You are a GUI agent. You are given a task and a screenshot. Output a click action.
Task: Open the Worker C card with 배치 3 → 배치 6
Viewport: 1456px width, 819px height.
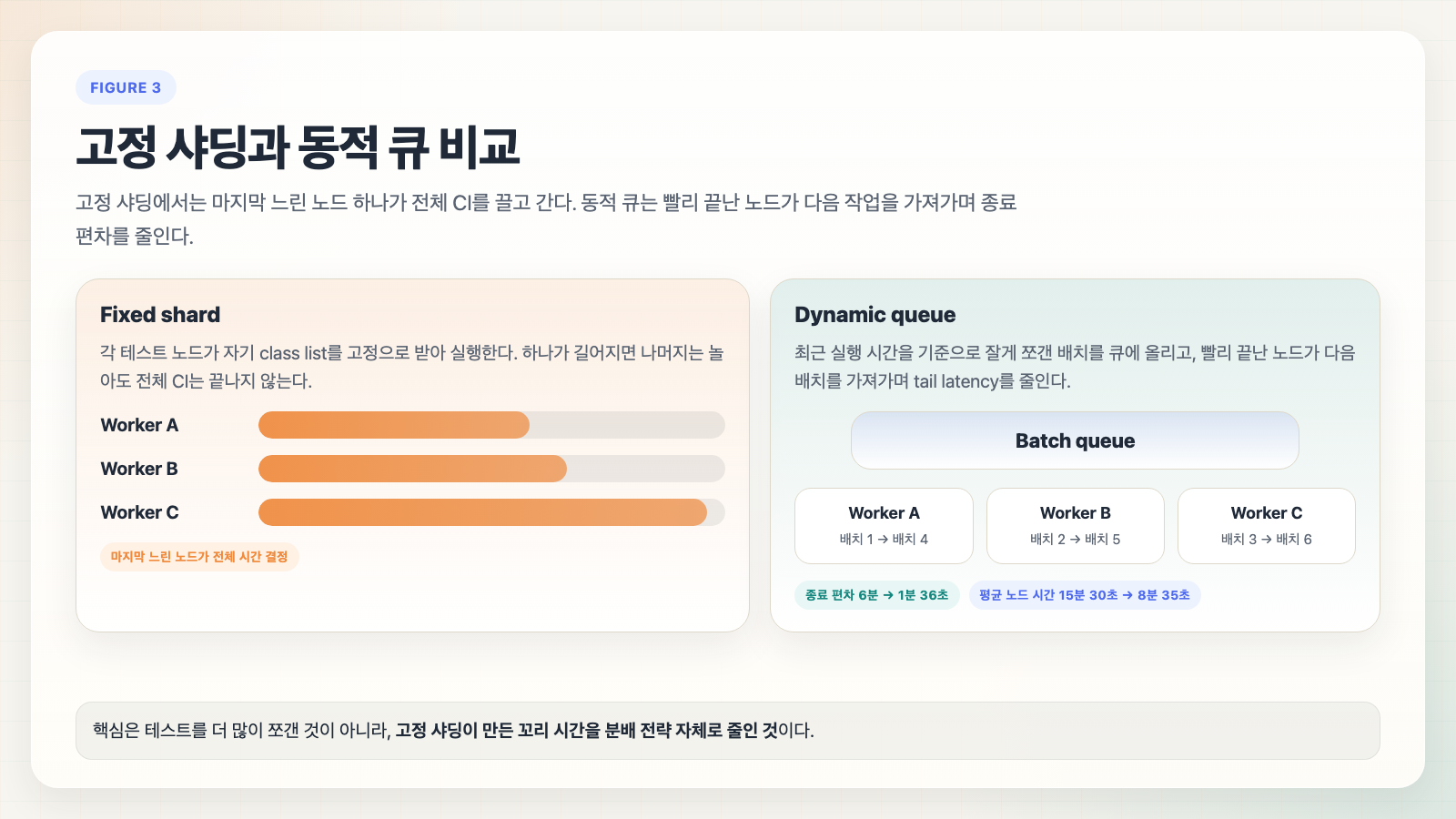coord(1266,526)
